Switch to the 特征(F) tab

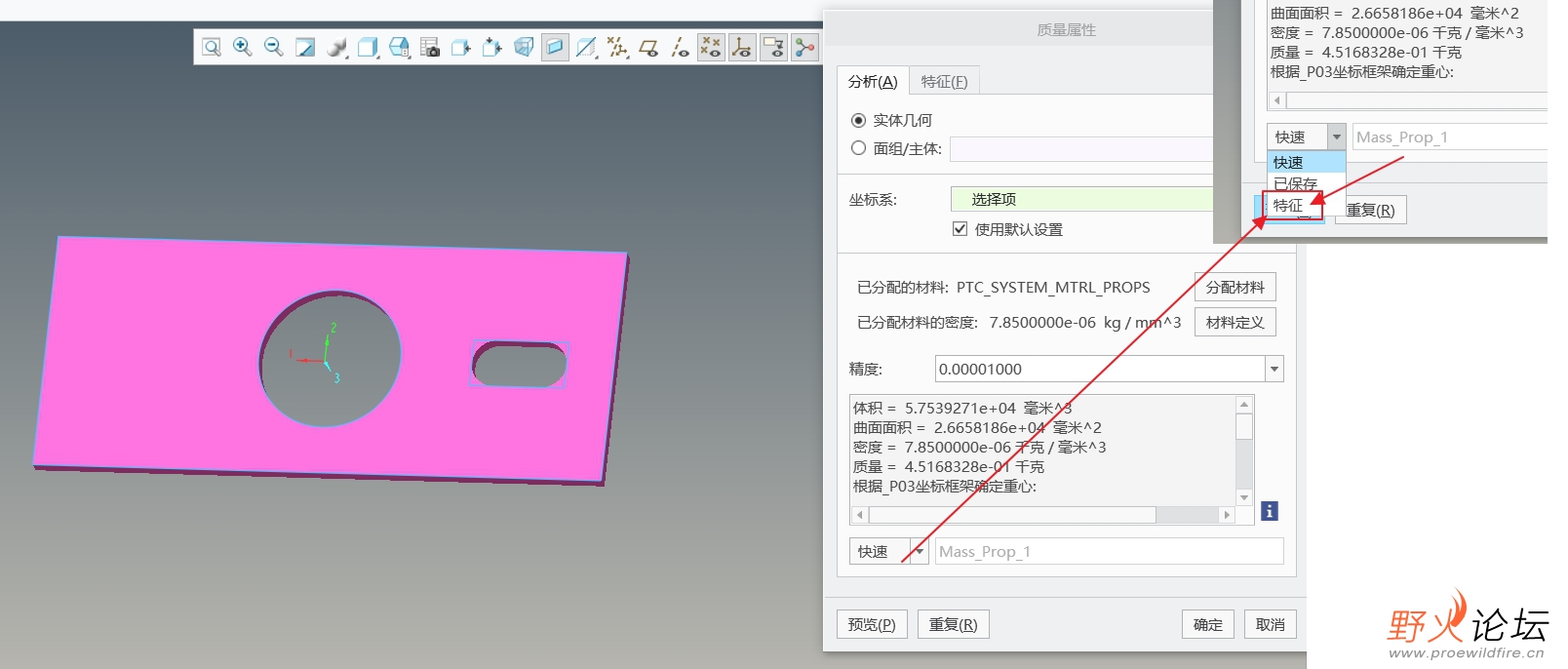click(x=944, y=81)
